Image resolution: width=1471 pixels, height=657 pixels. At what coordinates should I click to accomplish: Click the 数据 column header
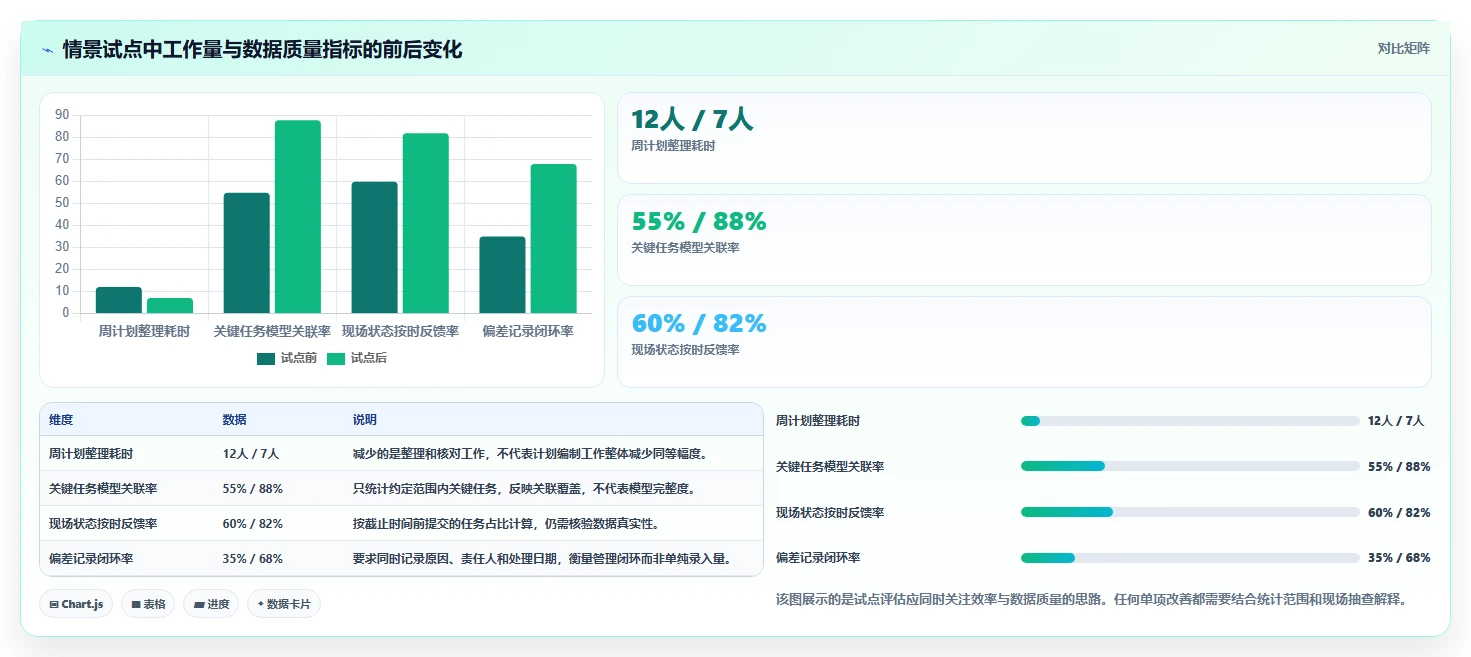tap(234, 420)
